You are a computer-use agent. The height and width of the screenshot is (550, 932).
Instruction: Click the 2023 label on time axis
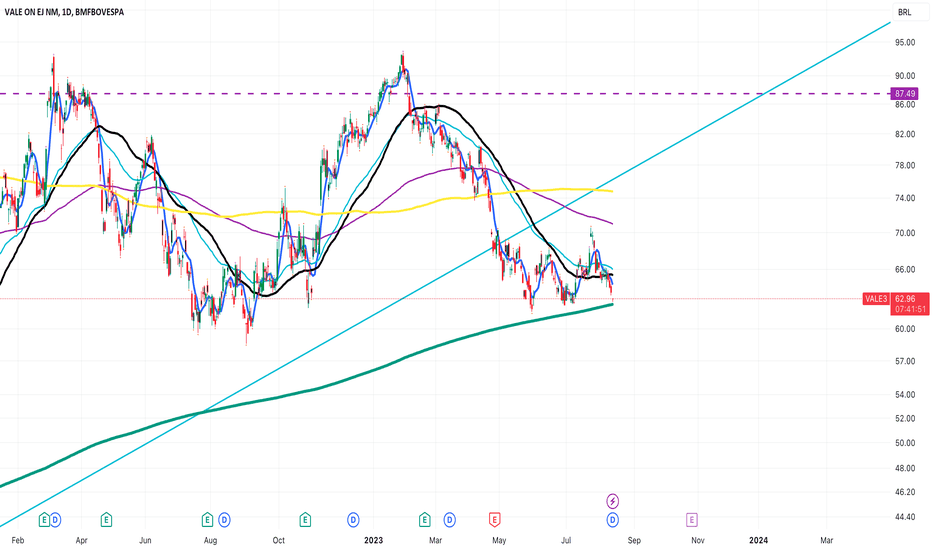tap(373, 540)
